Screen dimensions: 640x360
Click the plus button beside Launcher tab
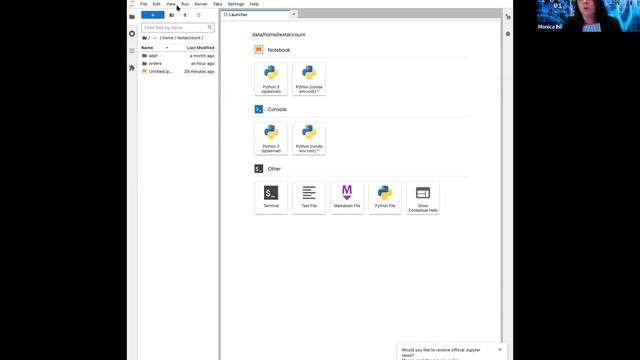pos(294,15)
